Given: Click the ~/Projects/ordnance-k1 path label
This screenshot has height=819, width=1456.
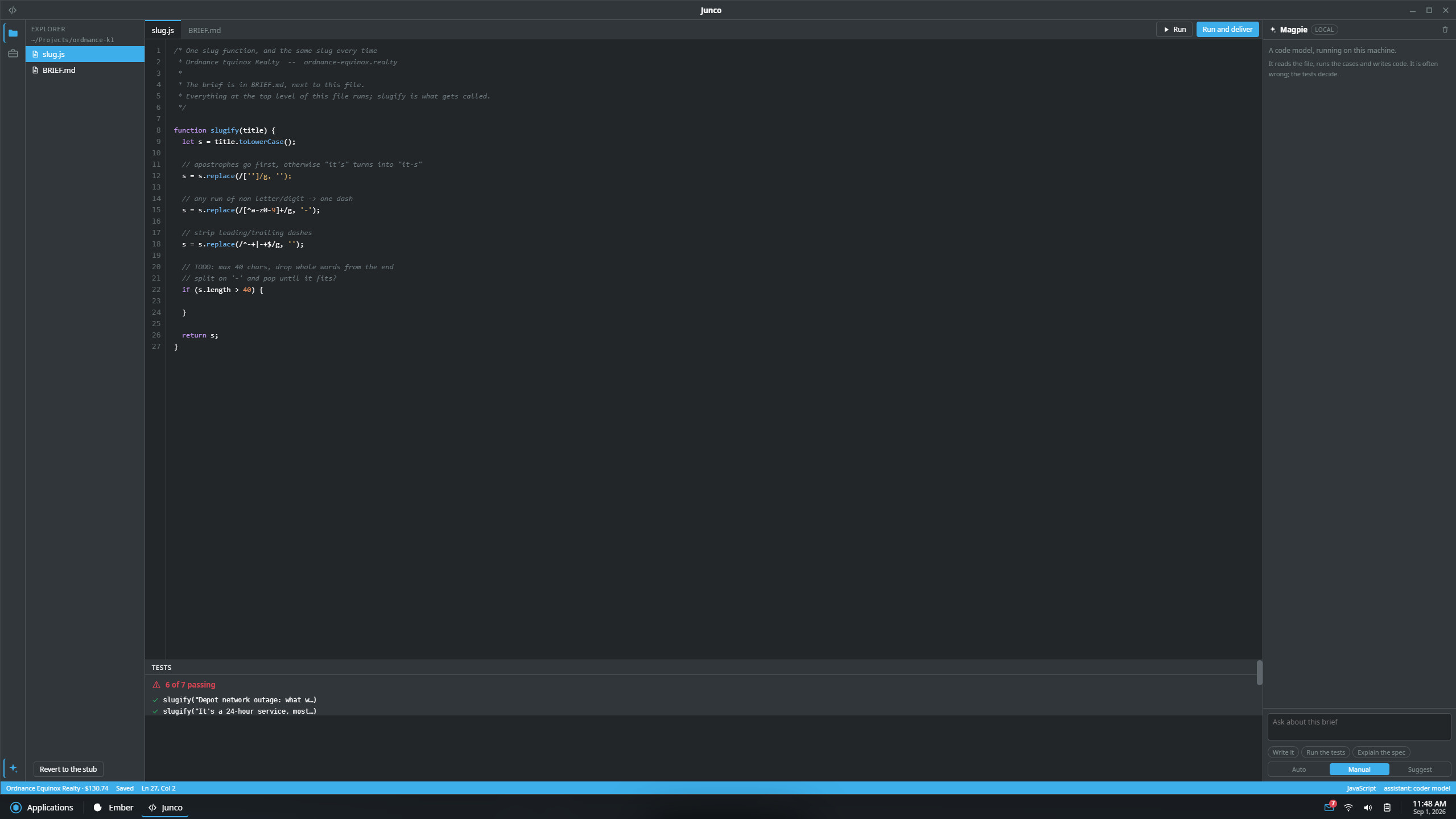Looking at the screenshot, I should click(x=73, y=40).
